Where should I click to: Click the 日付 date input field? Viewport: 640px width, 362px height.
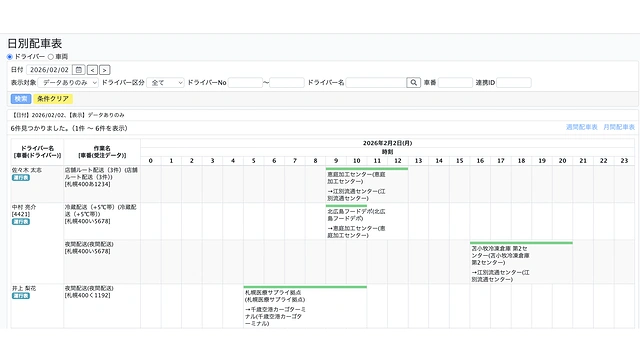[49, 70]
